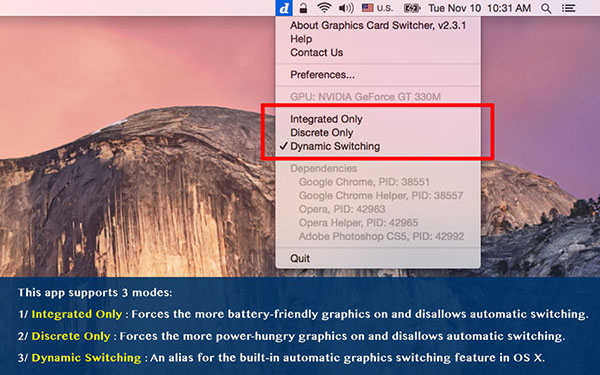The image size is (600, 375).
Task: Select Contact Us menu item
Action: [x=378, y=52]
